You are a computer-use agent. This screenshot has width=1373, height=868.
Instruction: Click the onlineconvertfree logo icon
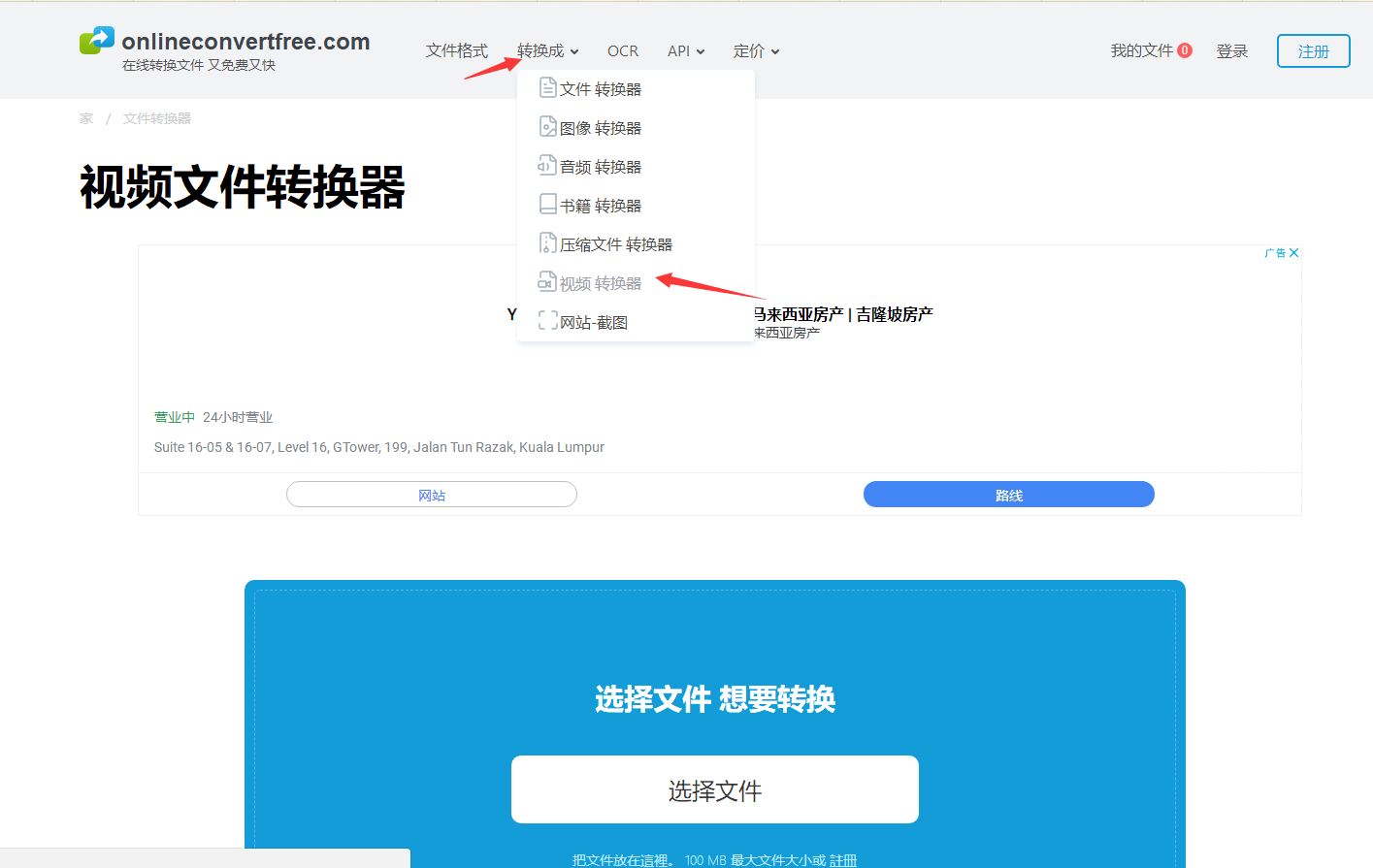[x=97, y=41]
